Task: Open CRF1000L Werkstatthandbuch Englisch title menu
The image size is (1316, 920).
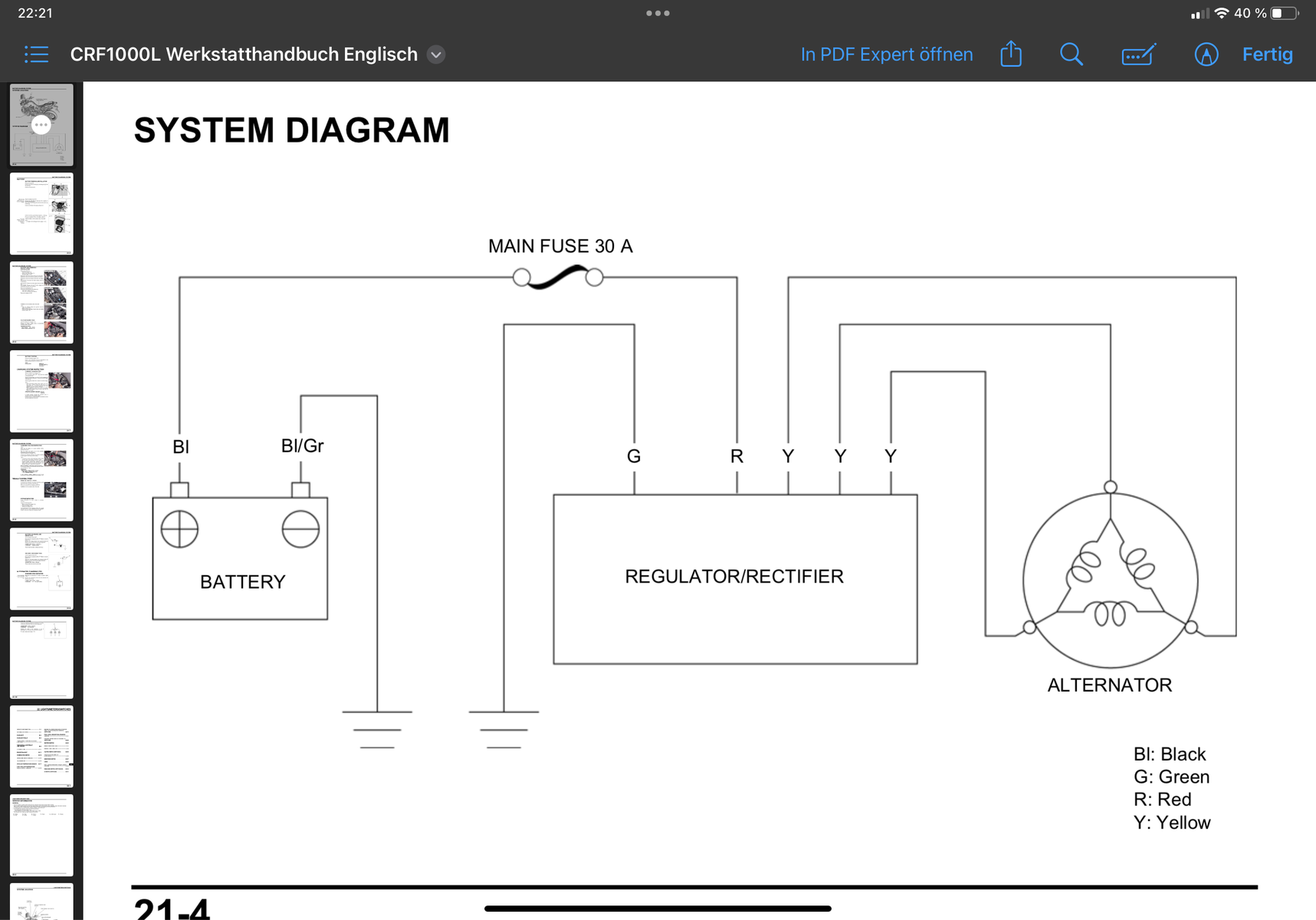Action: pyautogui.click(x=244, y=54)
